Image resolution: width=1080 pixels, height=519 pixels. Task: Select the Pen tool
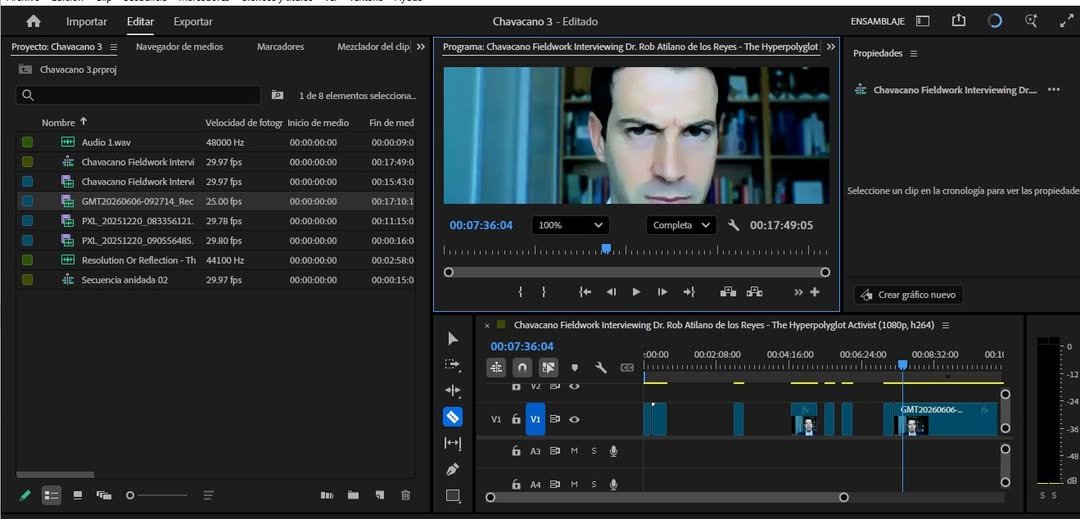453,469
